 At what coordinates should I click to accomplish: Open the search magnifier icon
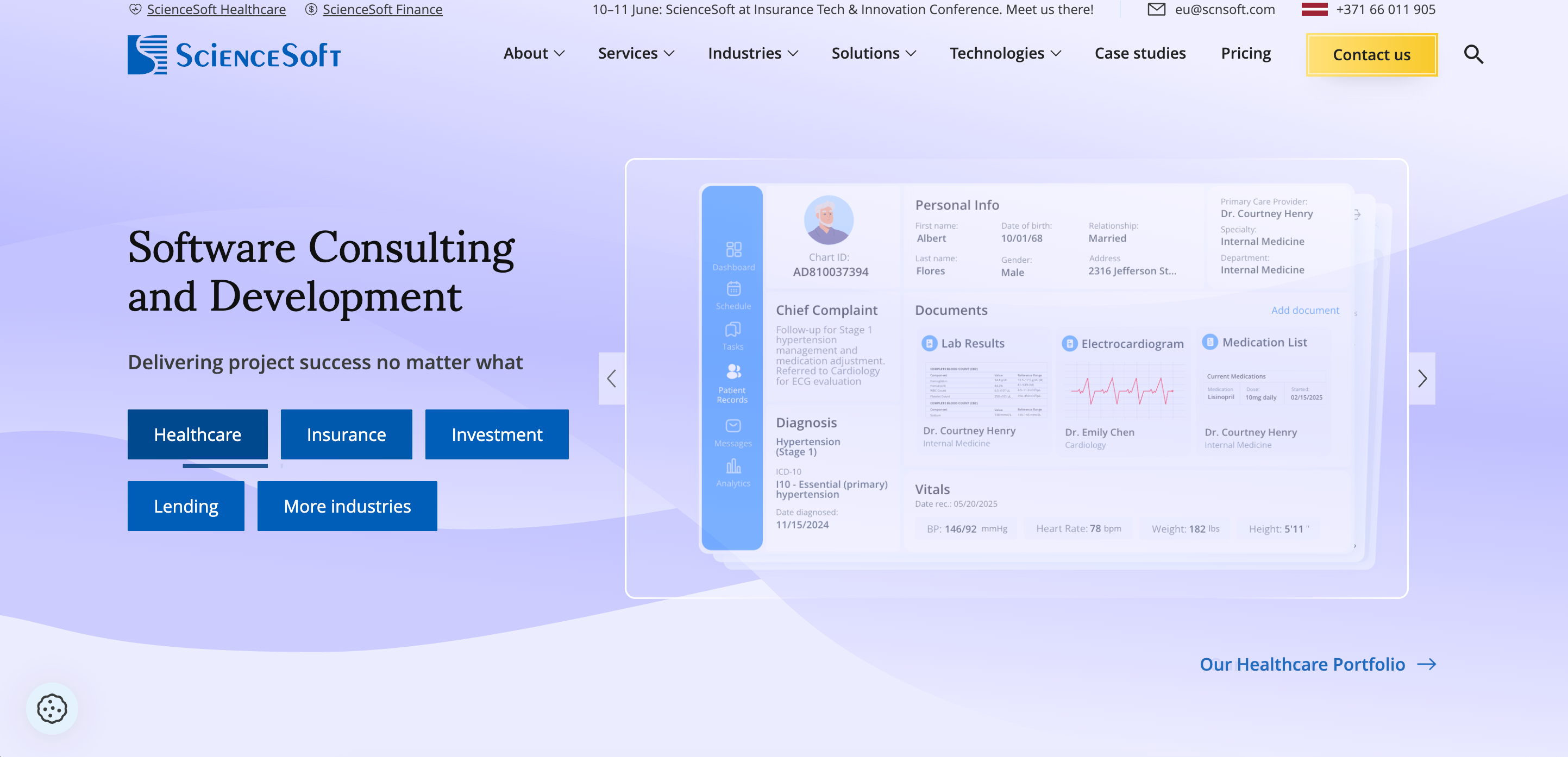pyautogui.click(x=1473, y=54)
